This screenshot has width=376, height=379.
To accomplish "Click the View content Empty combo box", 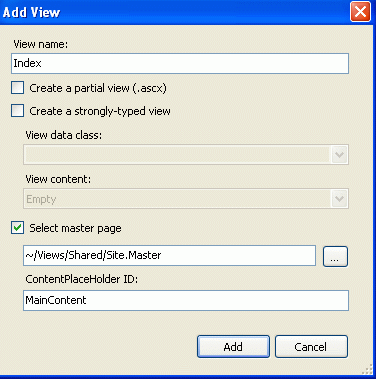I will [x=186, y=199].
